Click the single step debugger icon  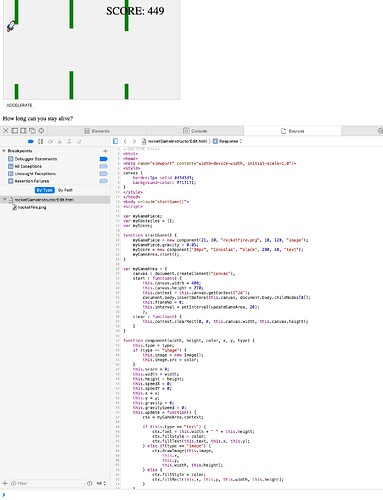point(79,141)
